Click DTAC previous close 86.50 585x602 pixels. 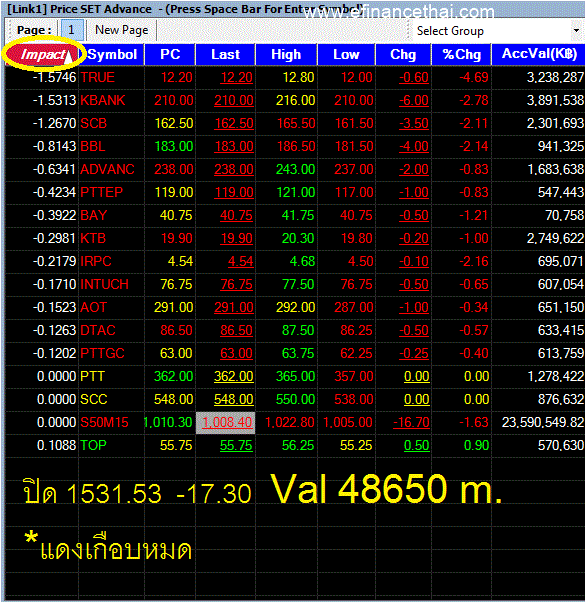point(176,331)
